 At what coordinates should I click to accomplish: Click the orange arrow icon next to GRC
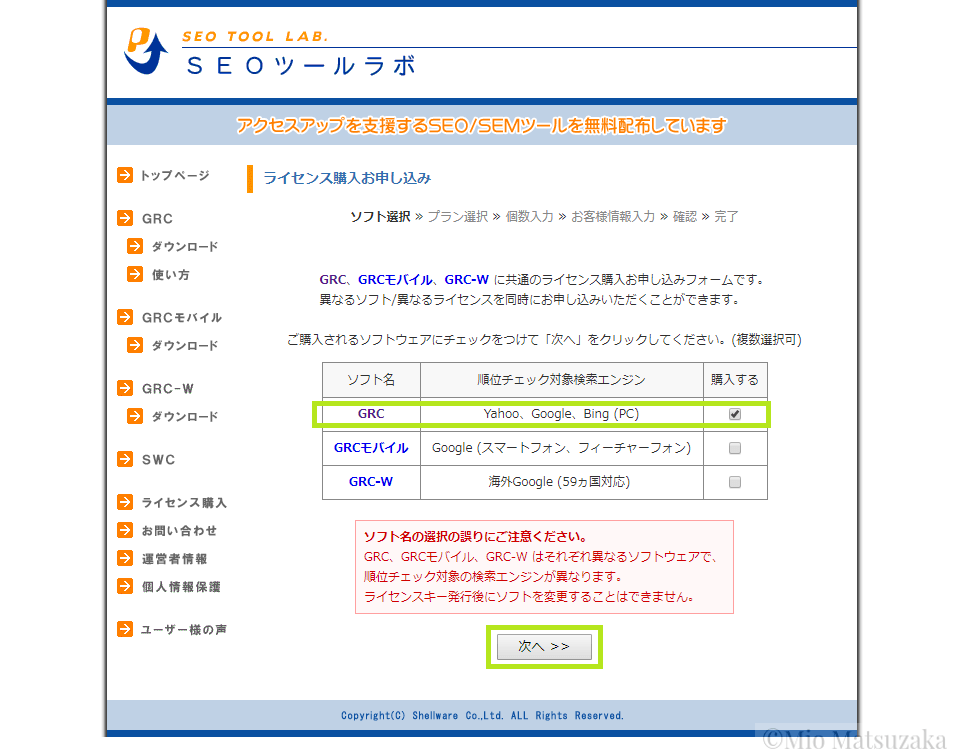coord(125,218)
